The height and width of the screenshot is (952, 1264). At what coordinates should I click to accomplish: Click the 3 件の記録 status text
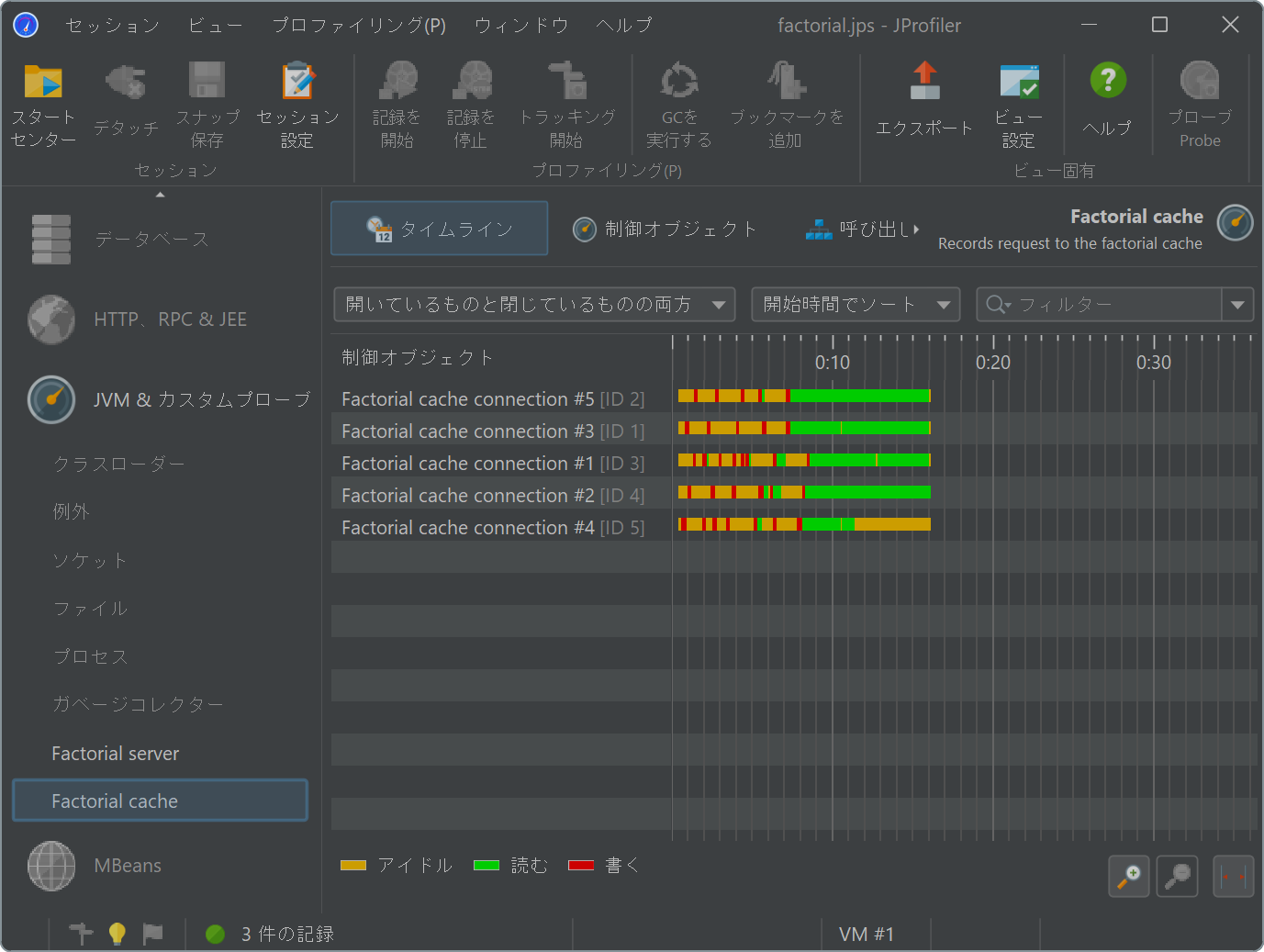point(287,934)
